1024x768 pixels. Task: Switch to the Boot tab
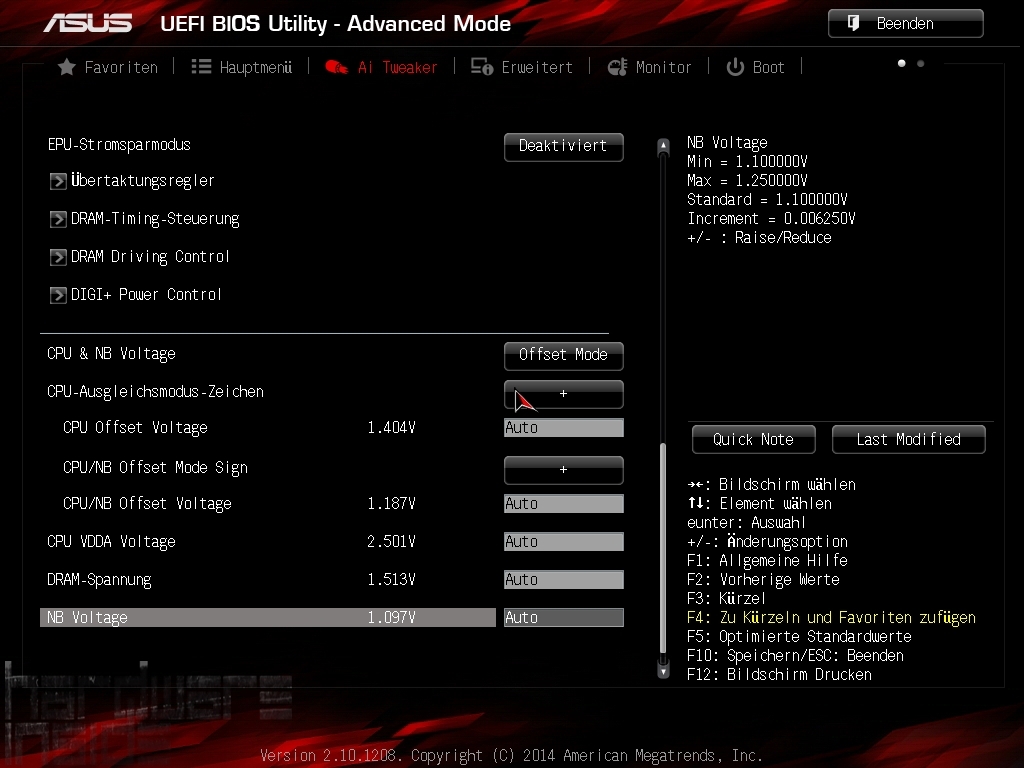[756, 67]
